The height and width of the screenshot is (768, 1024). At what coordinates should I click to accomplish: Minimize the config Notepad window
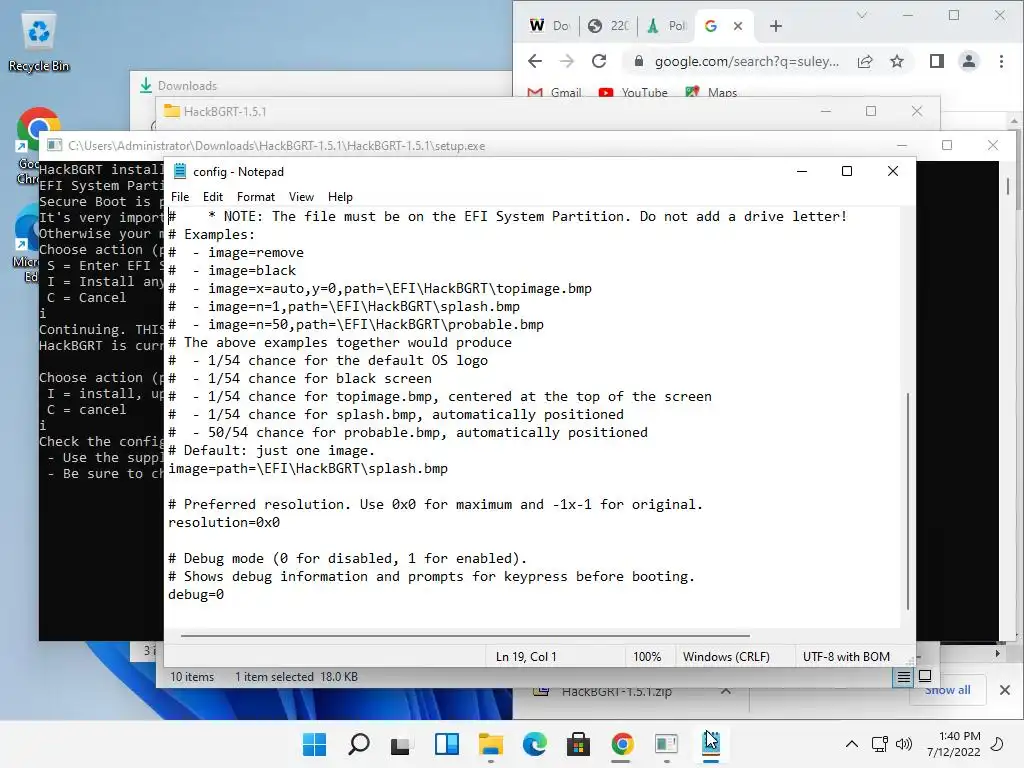(x=802, y=171)
